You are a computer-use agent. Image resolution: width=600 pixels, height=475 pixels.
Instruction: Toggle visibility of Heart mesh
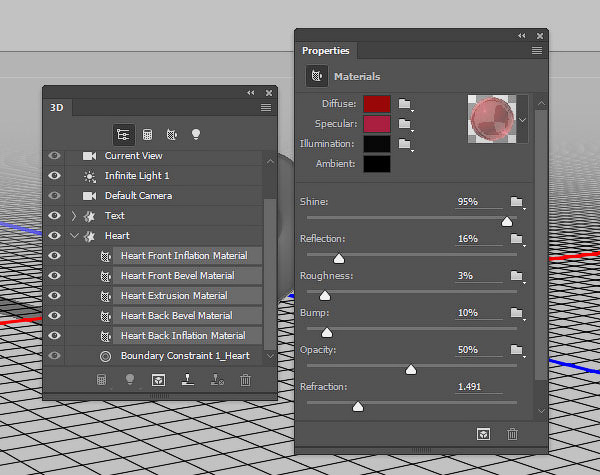pyautogui.click(x=54, y=235)
